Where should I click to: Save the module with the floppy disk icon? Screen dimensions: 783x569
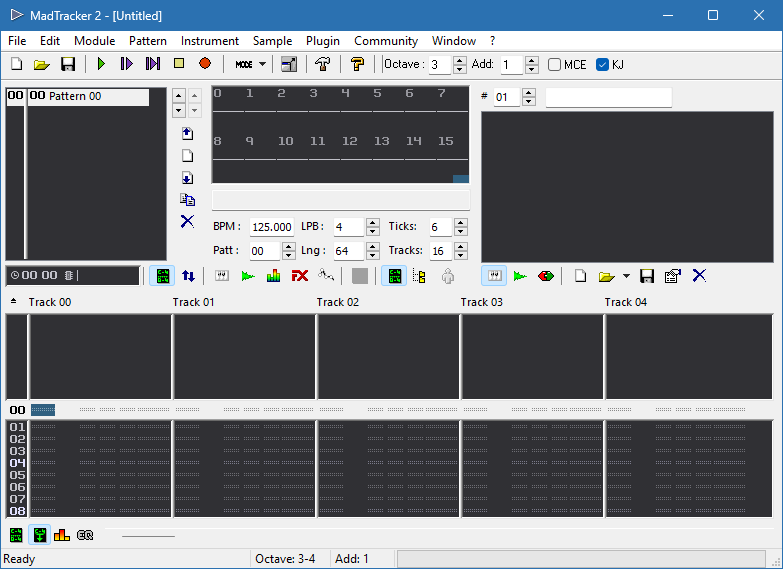(67, 64)
